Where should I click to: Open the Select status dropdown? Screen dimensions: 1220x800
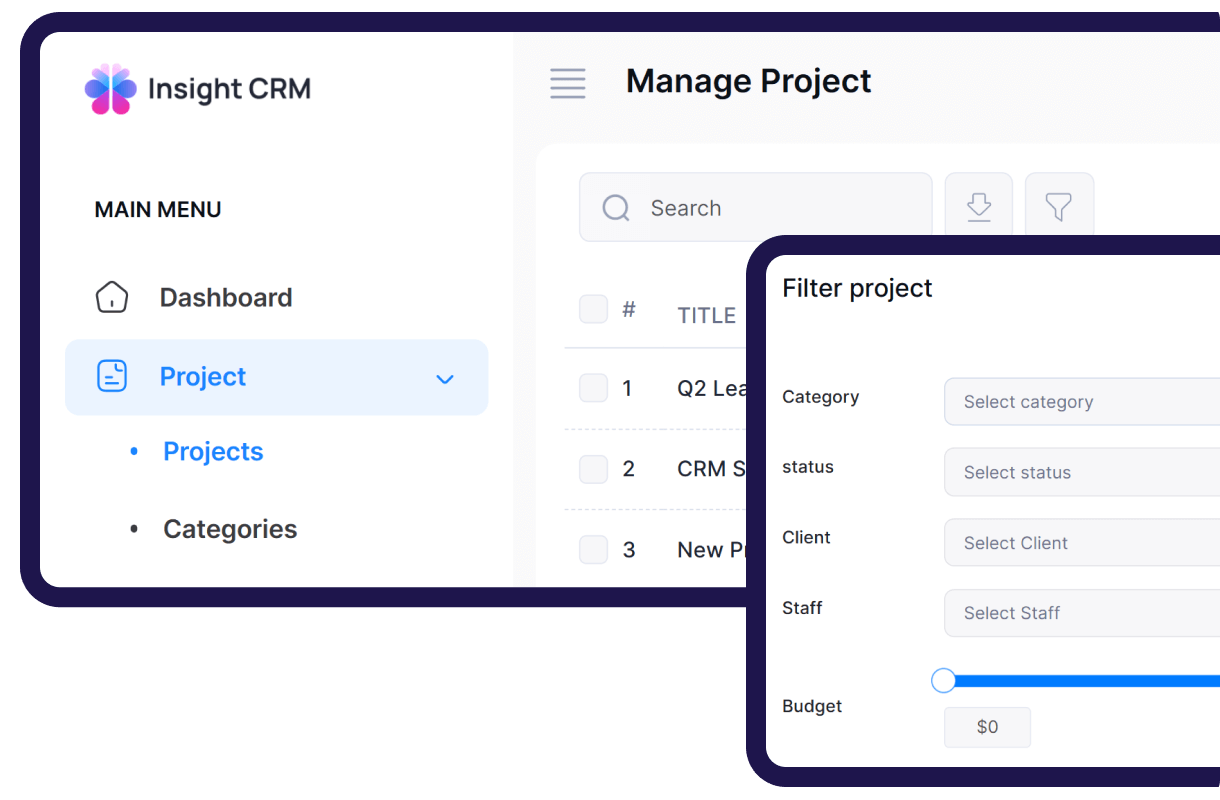point(1080,472)
